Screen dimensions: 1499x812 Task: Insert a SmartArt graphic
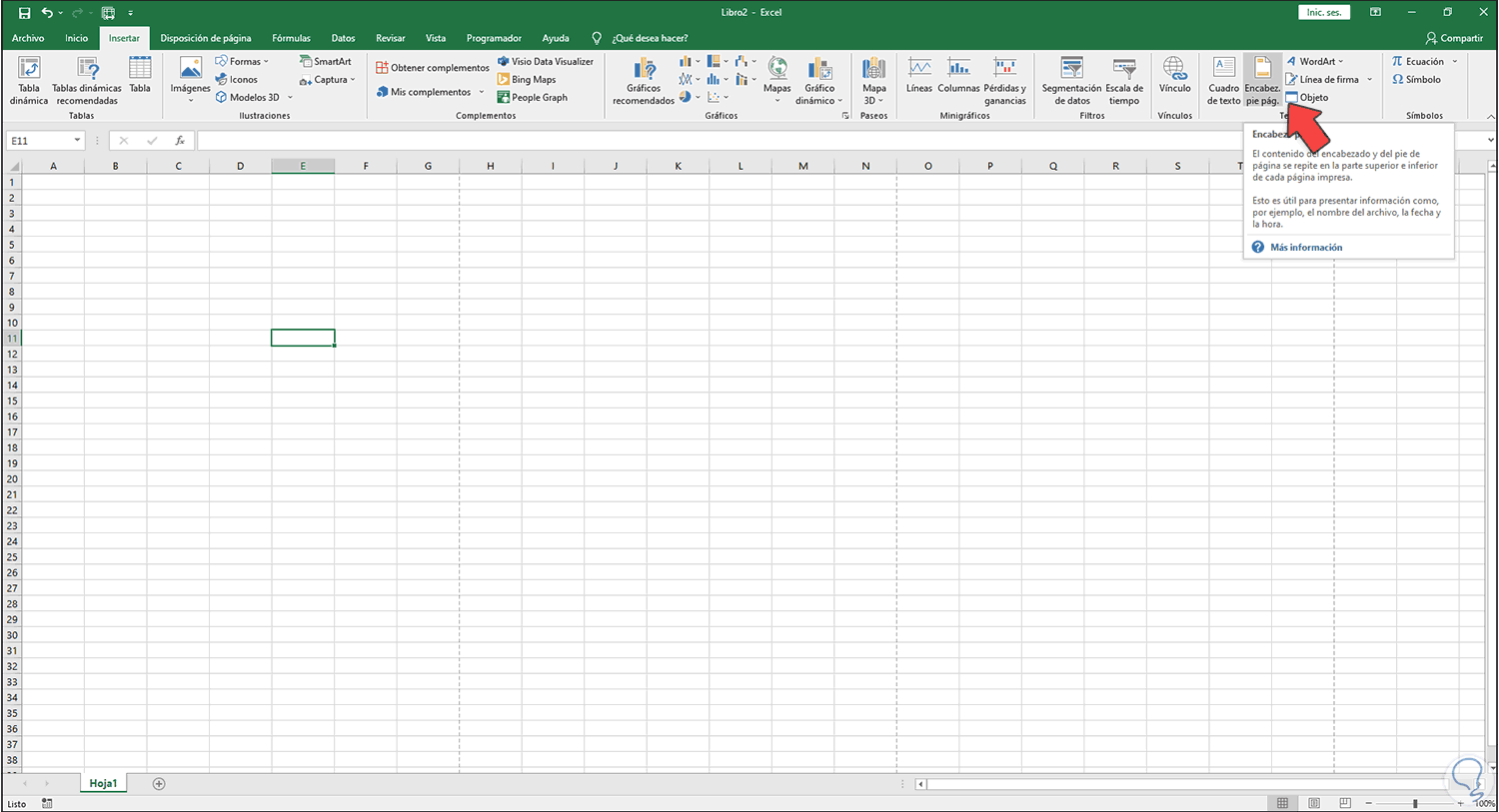326,62
